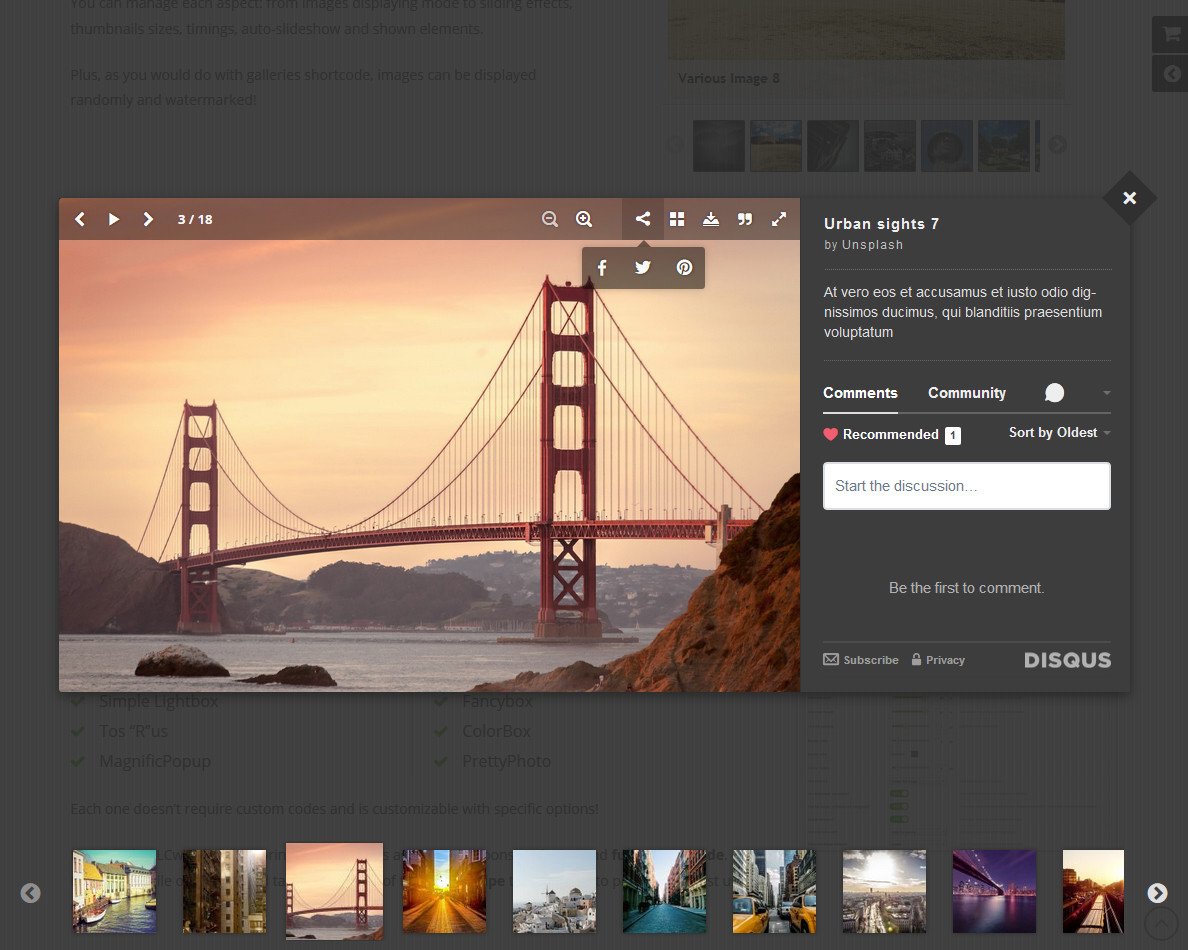Enter fullscreen mode
Image resolution: width=1188 pixels, height=950 pixels.
click(x=779, y=219)
